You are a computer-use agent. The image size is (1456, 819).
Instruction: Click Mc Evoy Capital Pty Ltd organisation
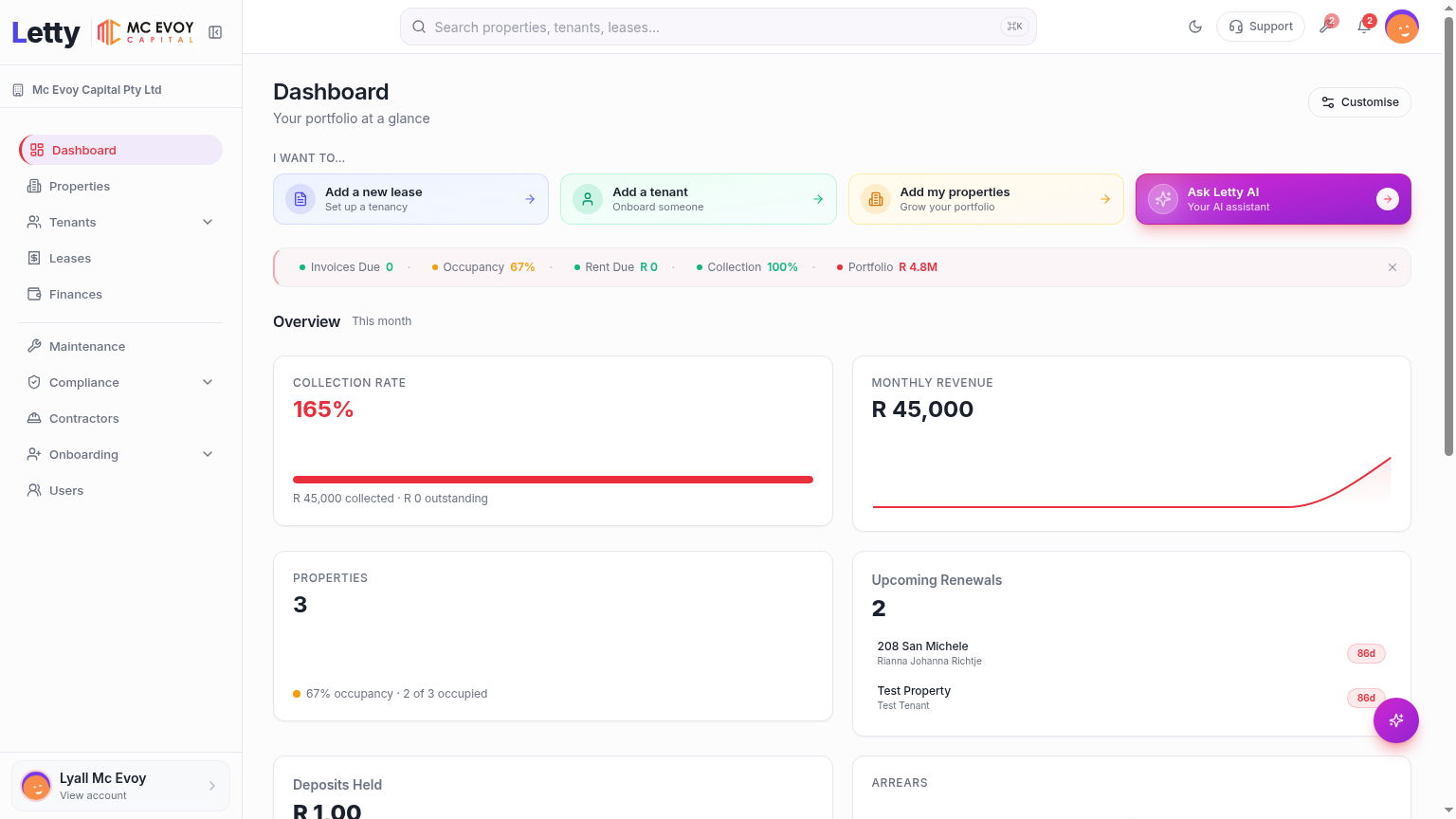click(x=87, y=90)
